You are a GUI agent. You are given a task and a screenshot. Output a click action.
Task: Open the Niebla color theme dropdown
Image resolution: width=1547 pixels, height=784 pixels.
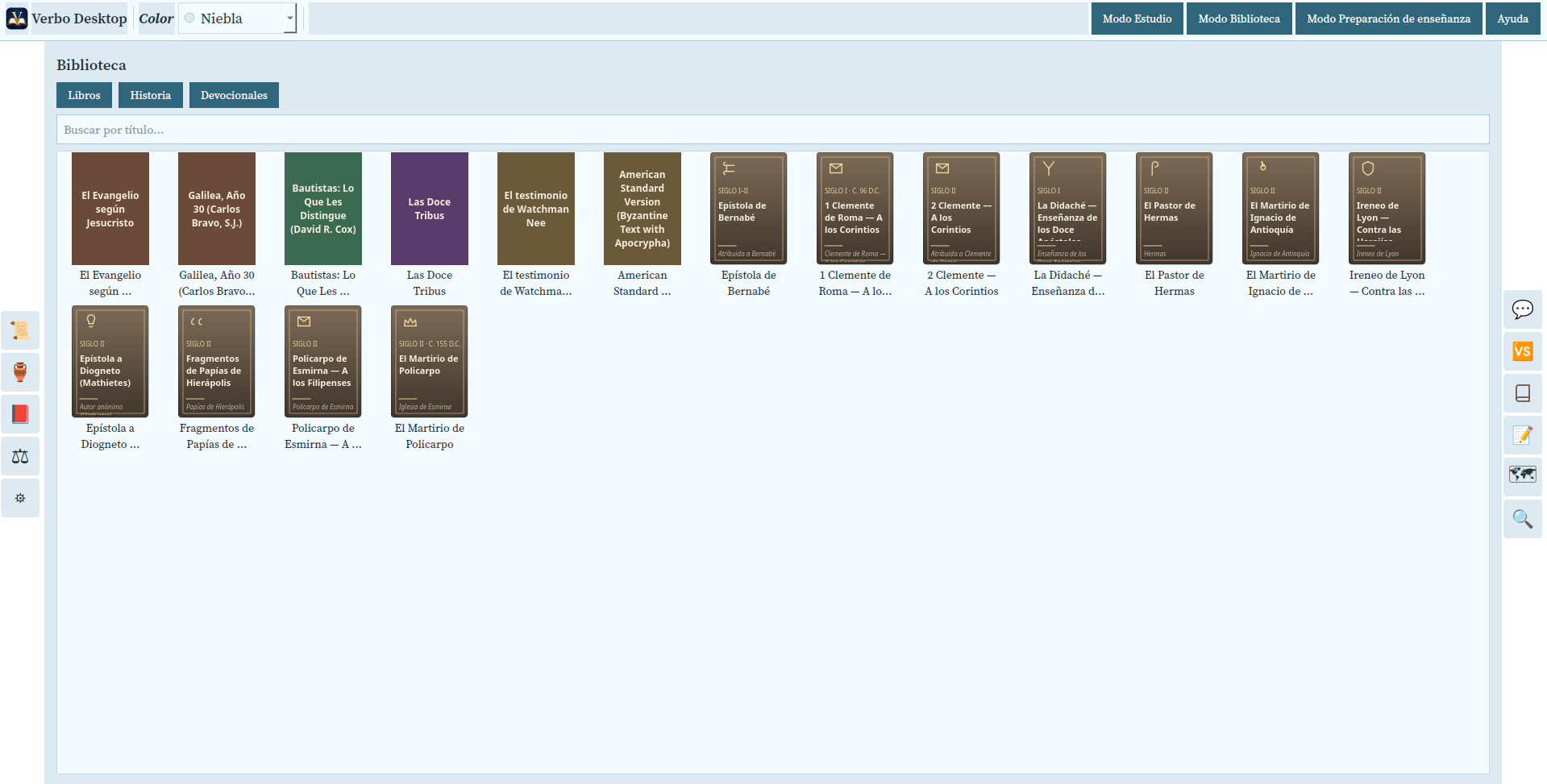coord(237,19)
